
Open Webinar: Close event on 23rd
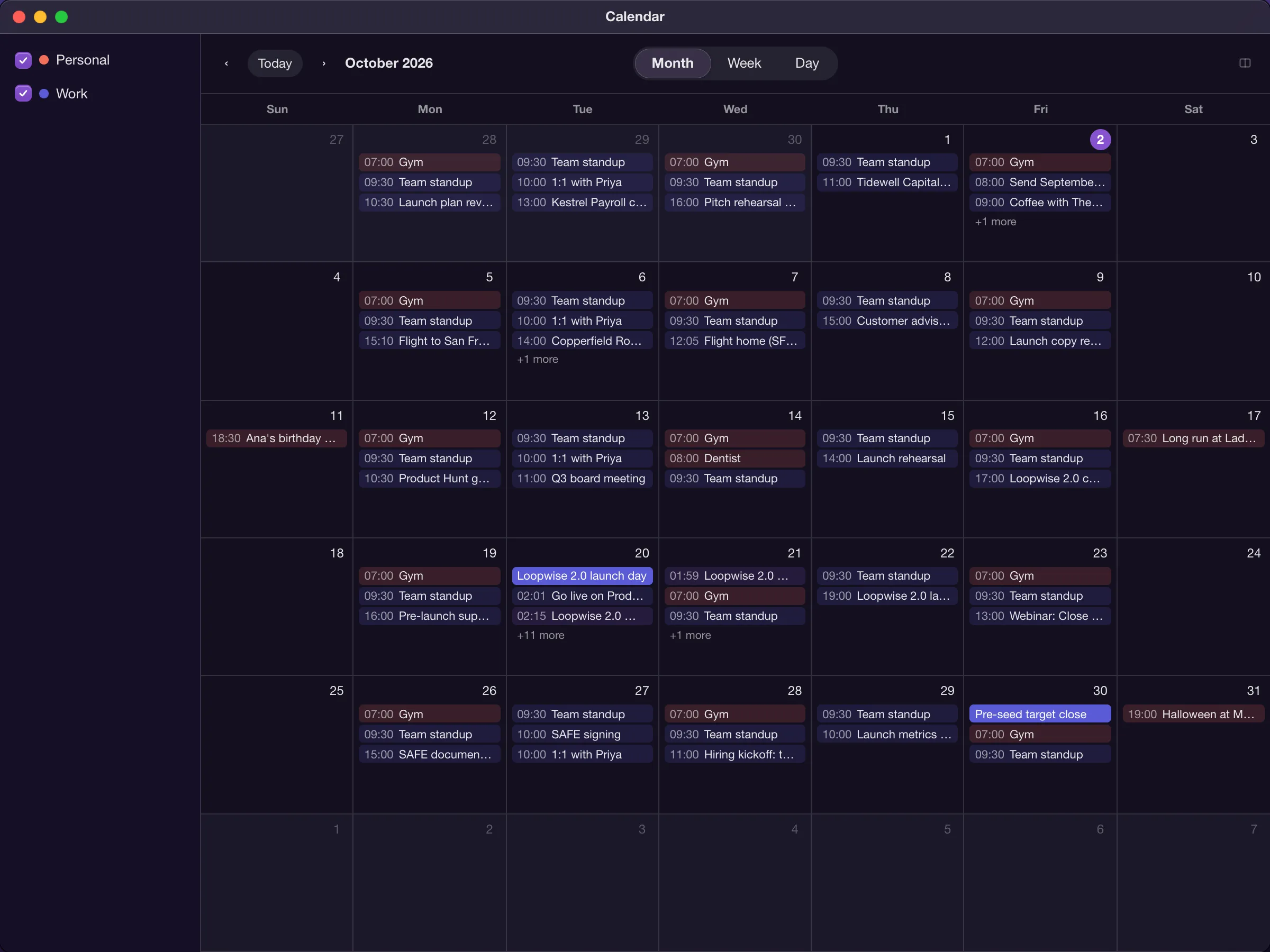[x=1040, y=616]
